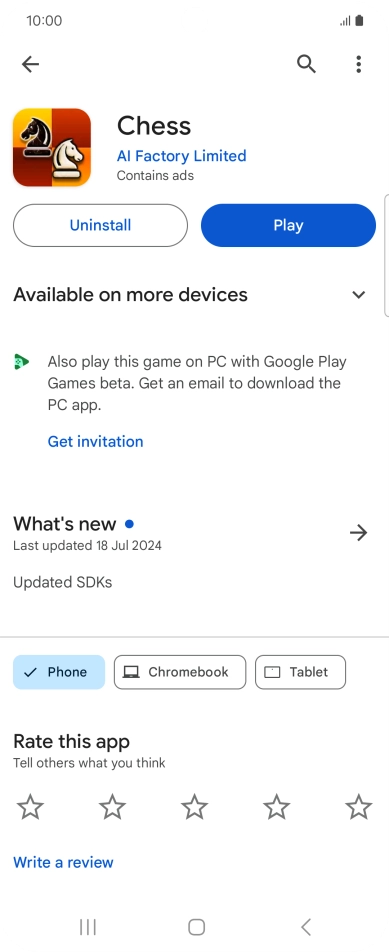Open the three-dot overflow menu
Viewport: 389px width, 952px height.
359,64
